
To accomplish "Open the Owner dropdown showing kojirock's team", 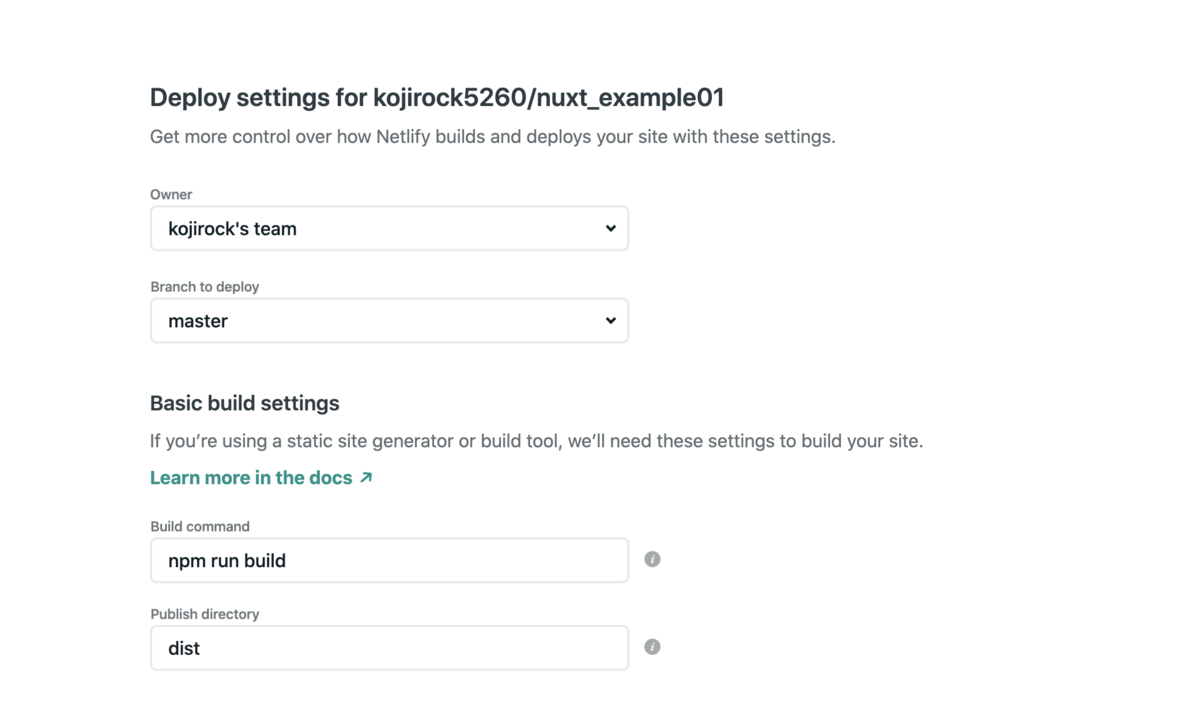I will 389,228.
